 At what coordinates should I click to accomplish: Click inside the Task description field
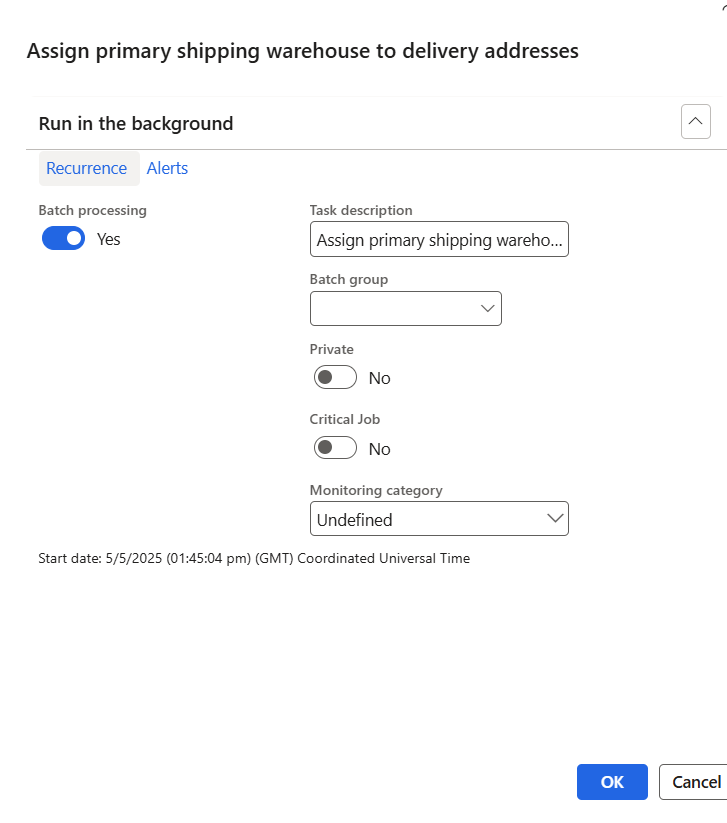point(439,239)
